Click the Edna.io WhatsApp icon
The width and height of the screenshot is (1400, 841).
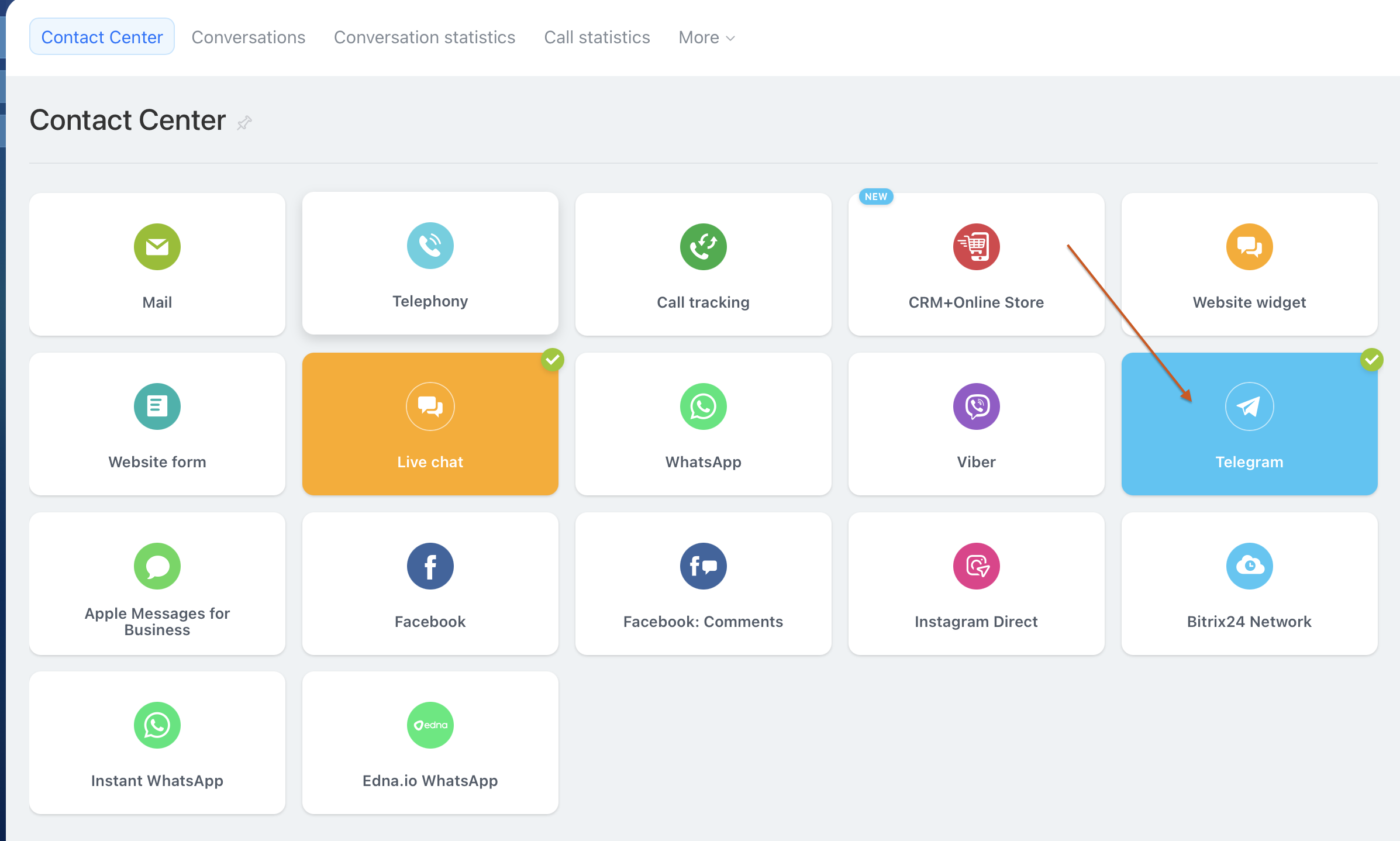point(430,725)
